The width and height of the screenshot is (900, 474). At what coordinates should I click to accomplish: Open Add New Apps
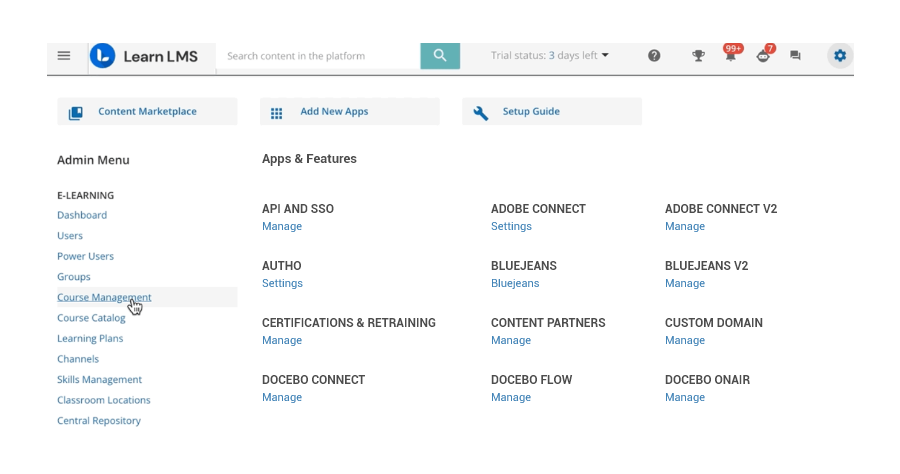click(350, 111)
